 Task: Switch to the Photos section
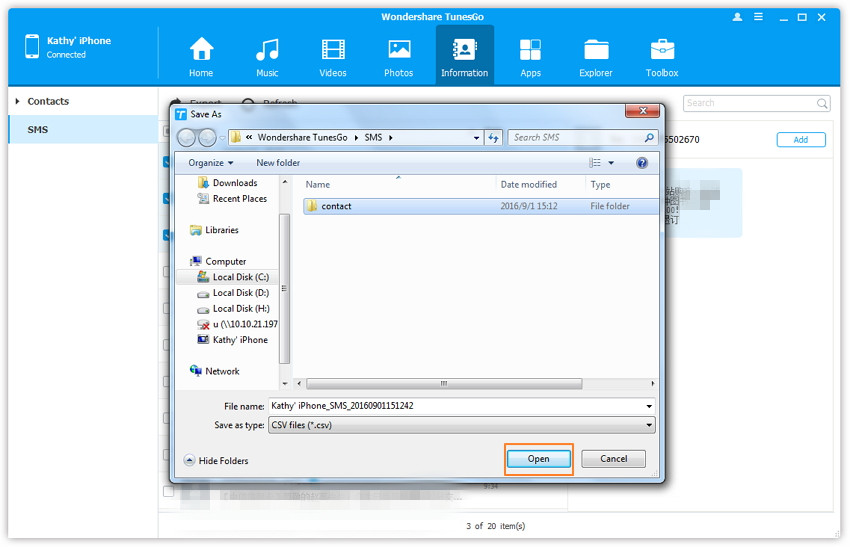(399, 56)
